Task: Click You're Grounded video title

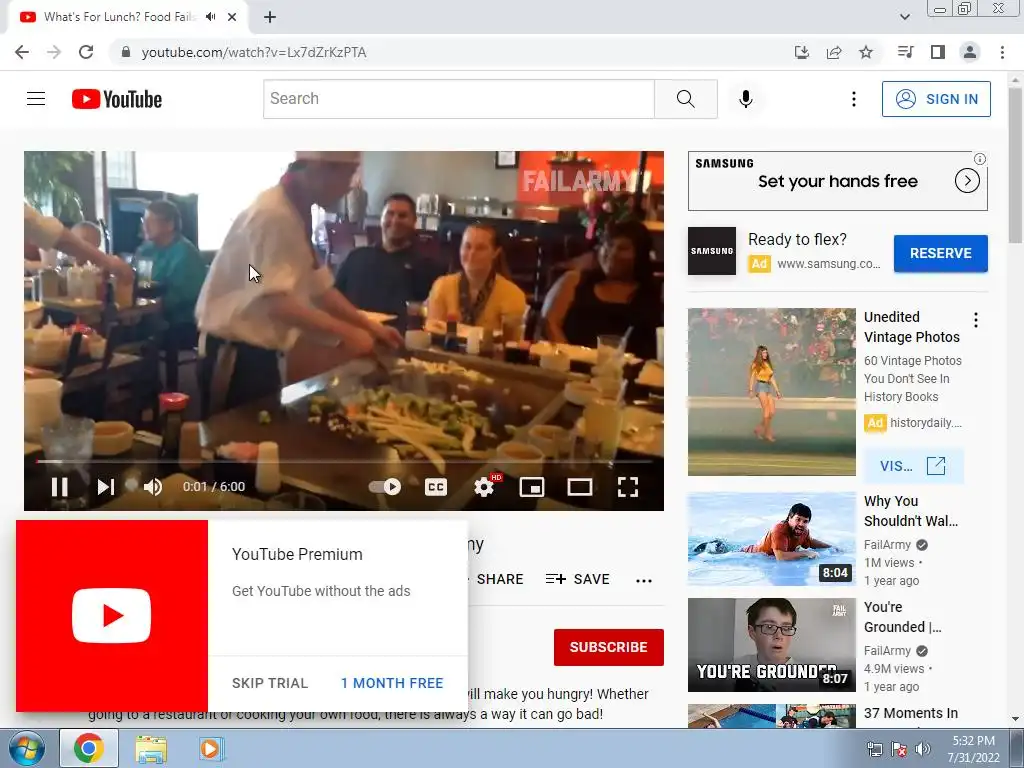Action: (x=902, y=616)
